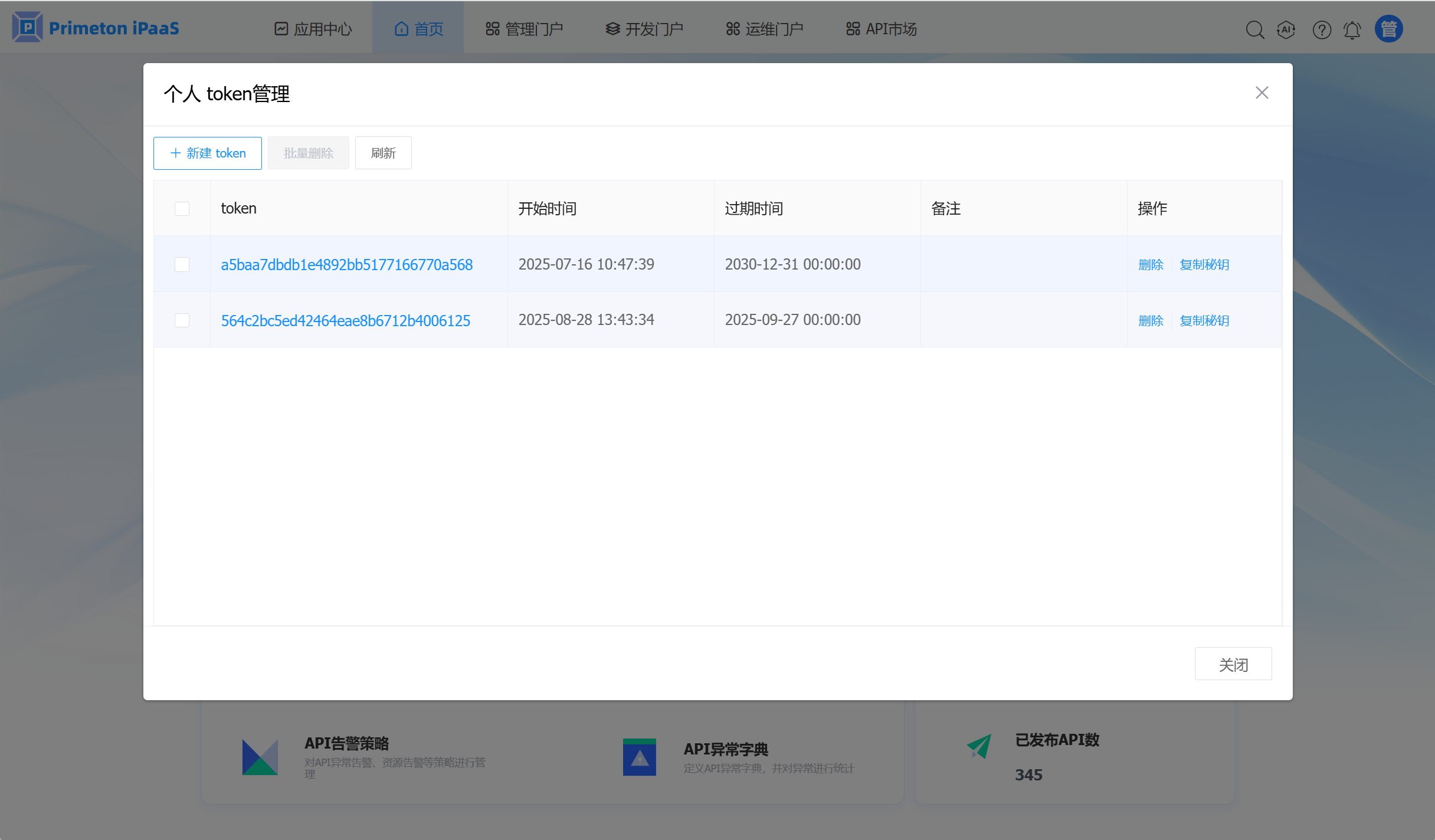Click 复制秘钥 for the first token row
The width and height of the screenshot is (1435, 840).
(x=1204, y=264)
